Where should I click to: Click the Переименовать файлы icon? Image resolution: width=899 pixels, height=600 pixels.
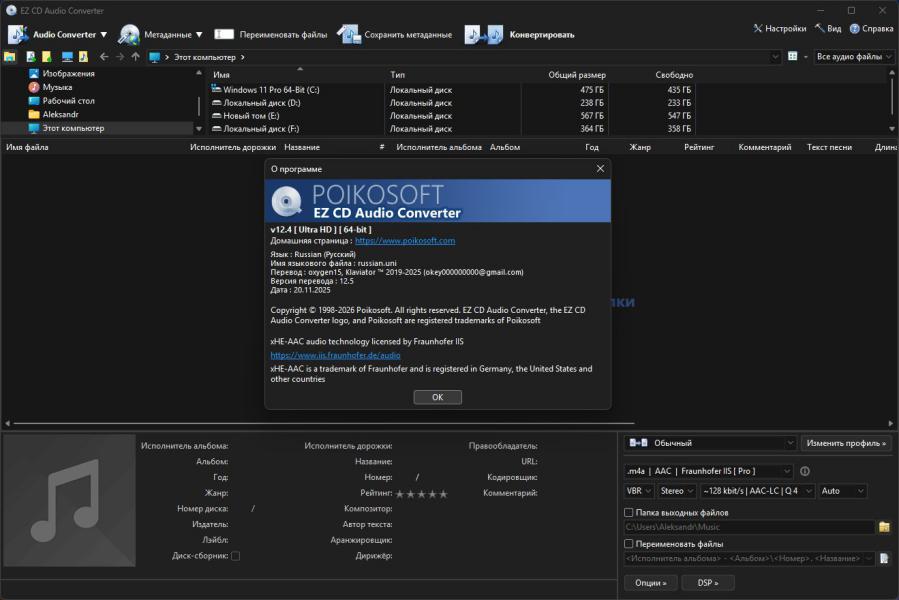point(224,35)
